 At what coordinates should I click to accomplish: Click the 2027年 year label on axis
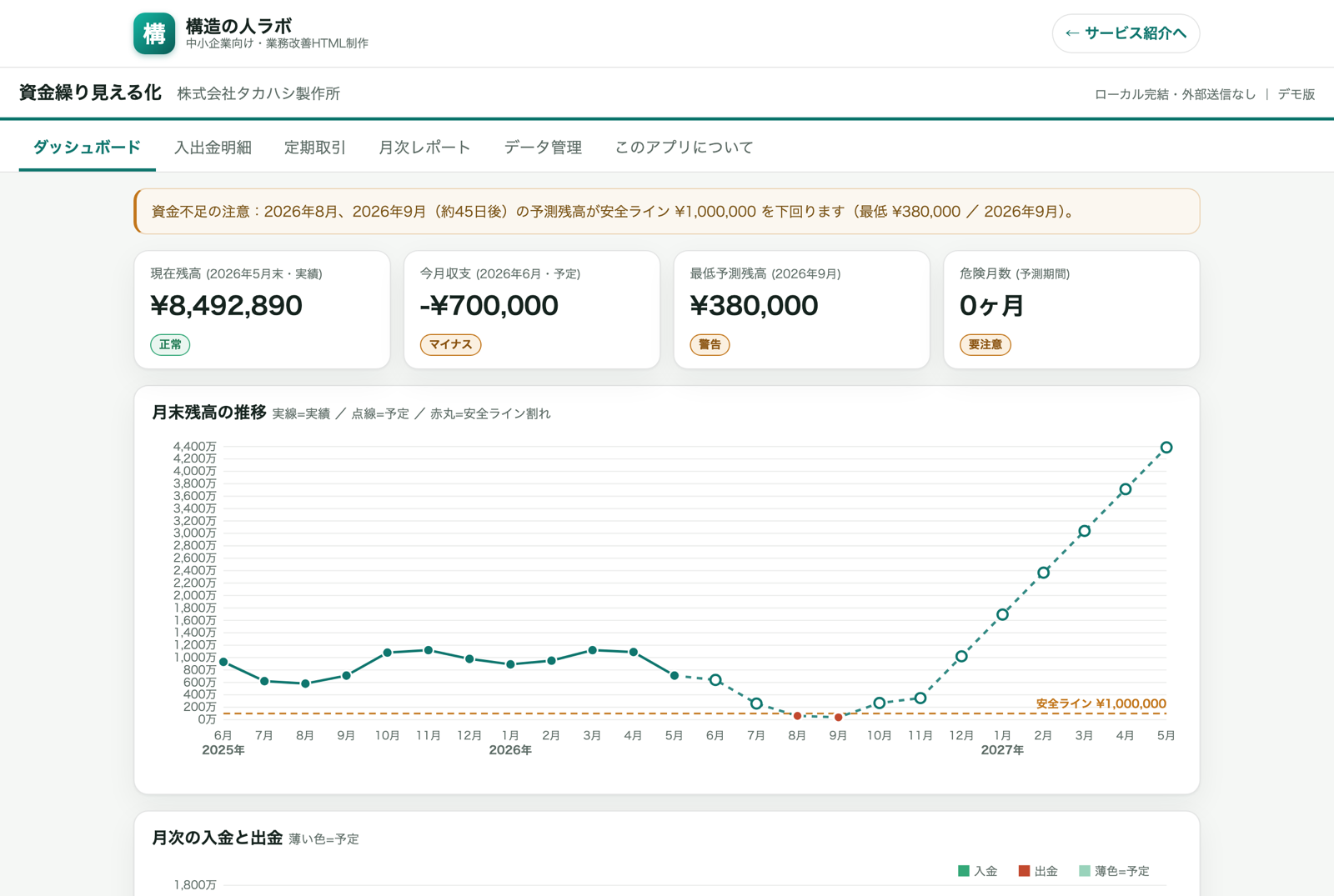pos(1002,750)
